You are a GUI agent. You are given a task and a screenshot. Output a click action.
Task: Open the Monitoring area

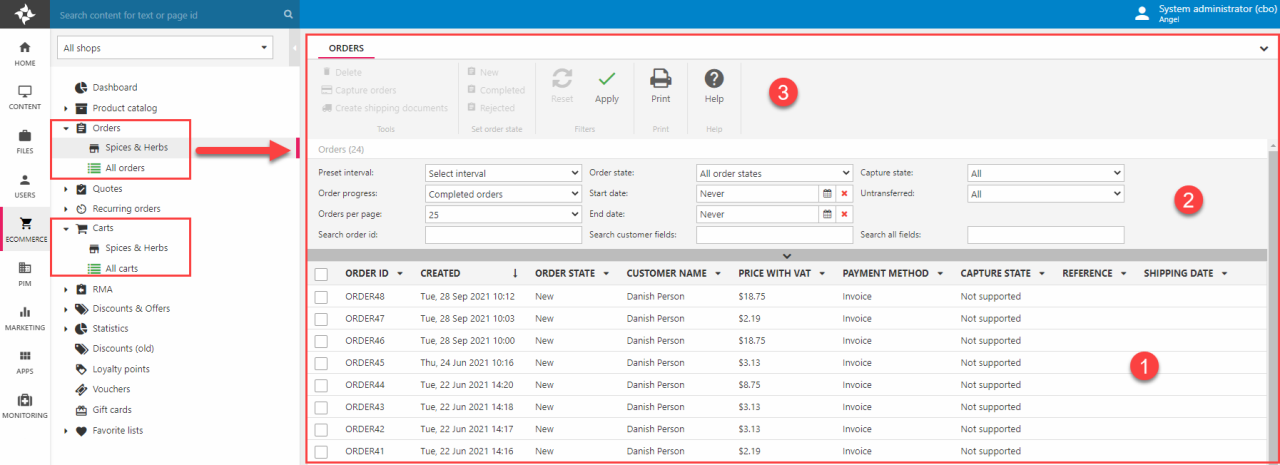(24, 405)
